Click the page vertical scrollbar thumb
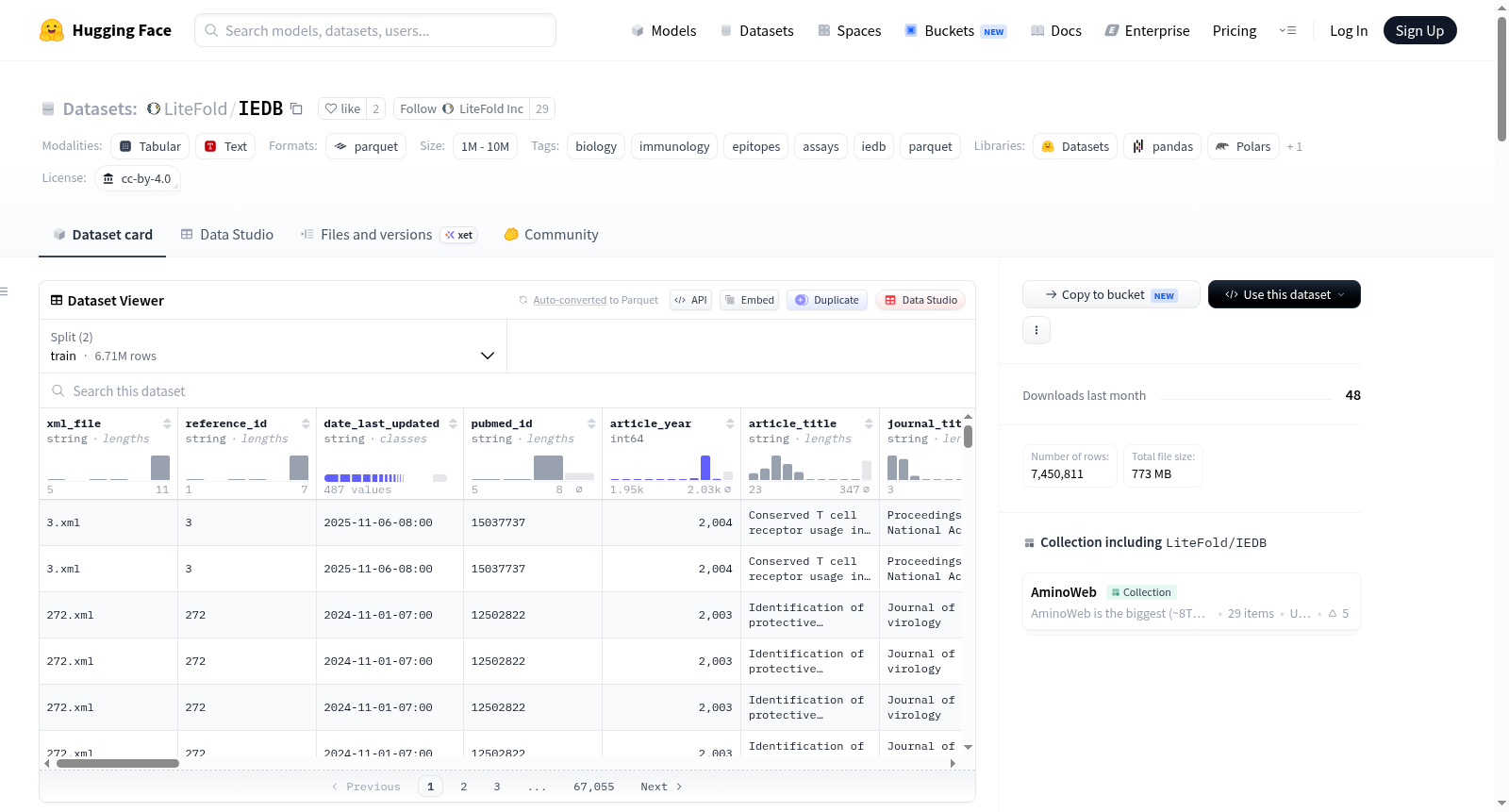The image size is (1509, 812). pos(1501,78)
